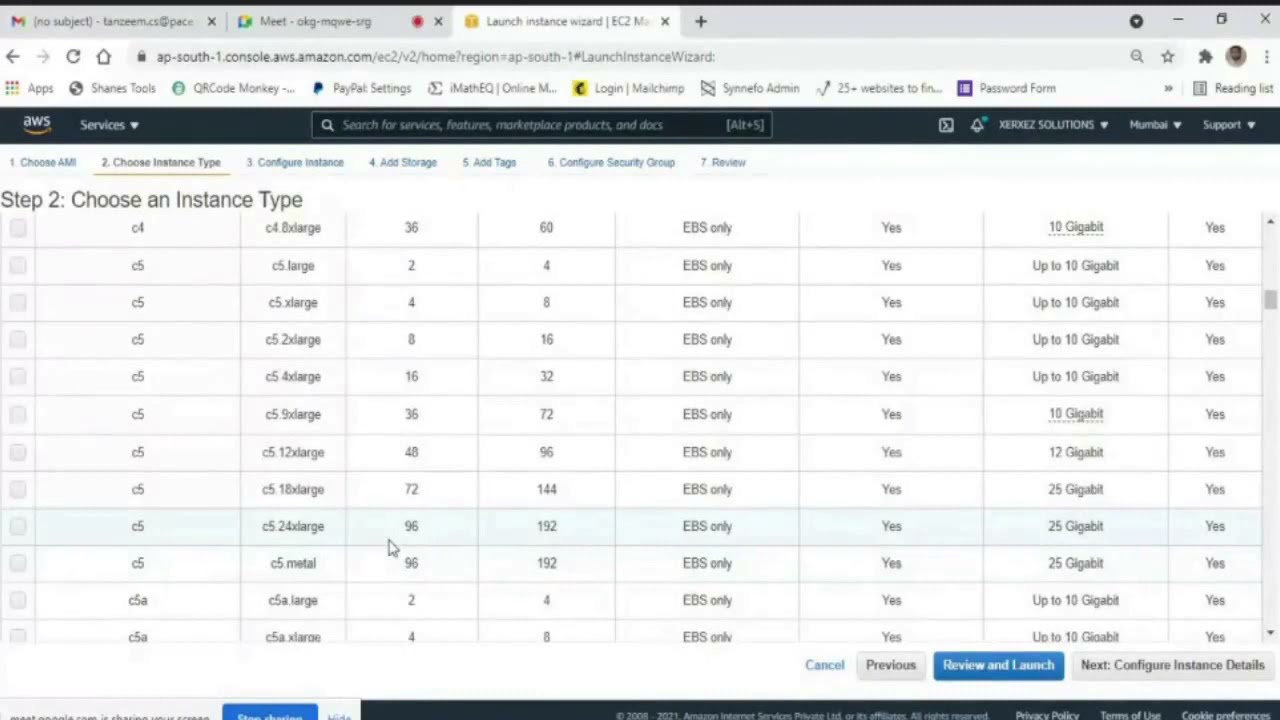
Task: Go to step 1. Choose AMI
Action: [43, 162]
